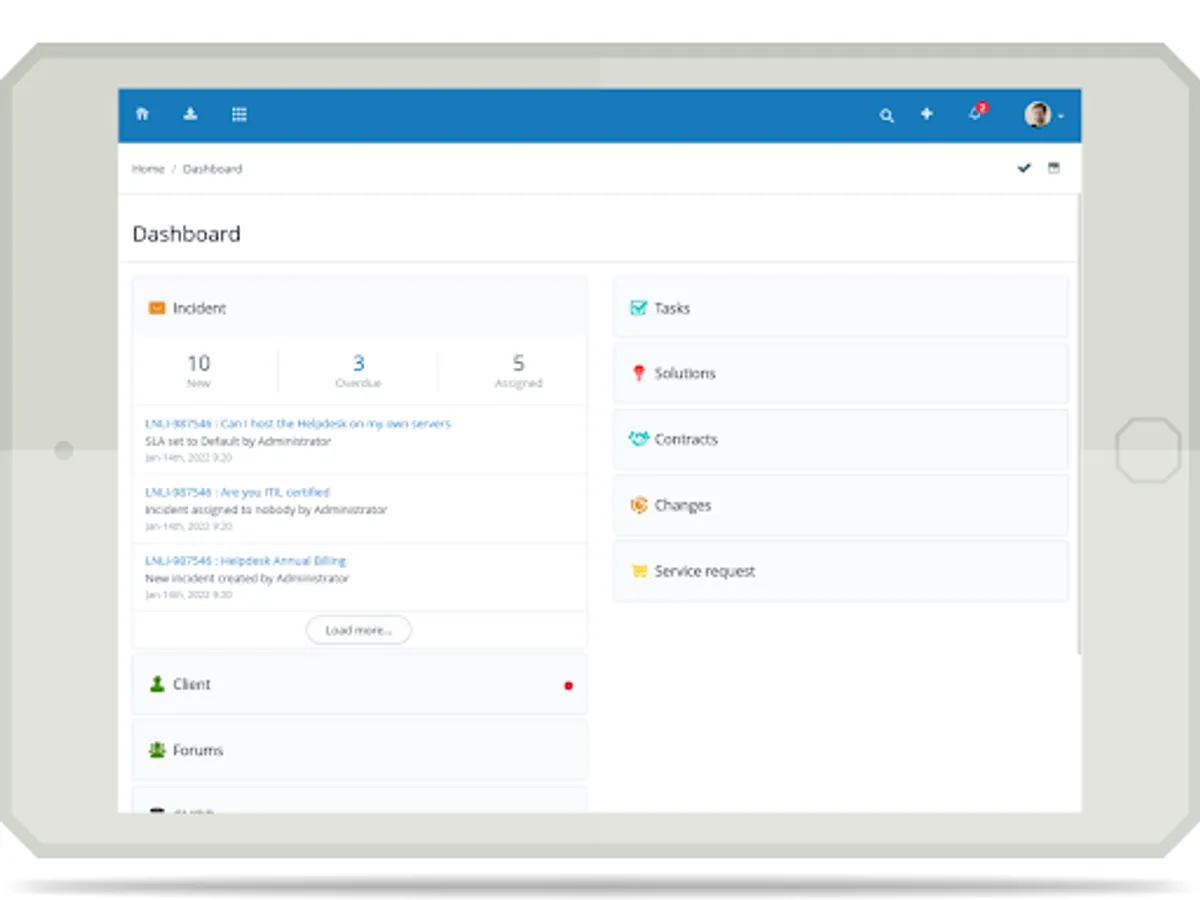This screenshot has width=1200, height=900.
Task: Expand the Service request panel
Action: click(x=840, y=571)
